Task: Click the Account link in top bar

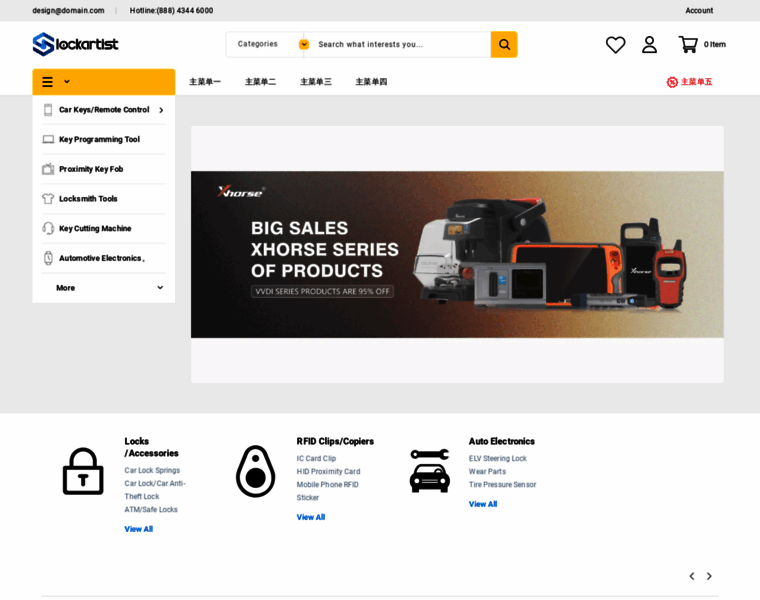Action: coord(699,11)
